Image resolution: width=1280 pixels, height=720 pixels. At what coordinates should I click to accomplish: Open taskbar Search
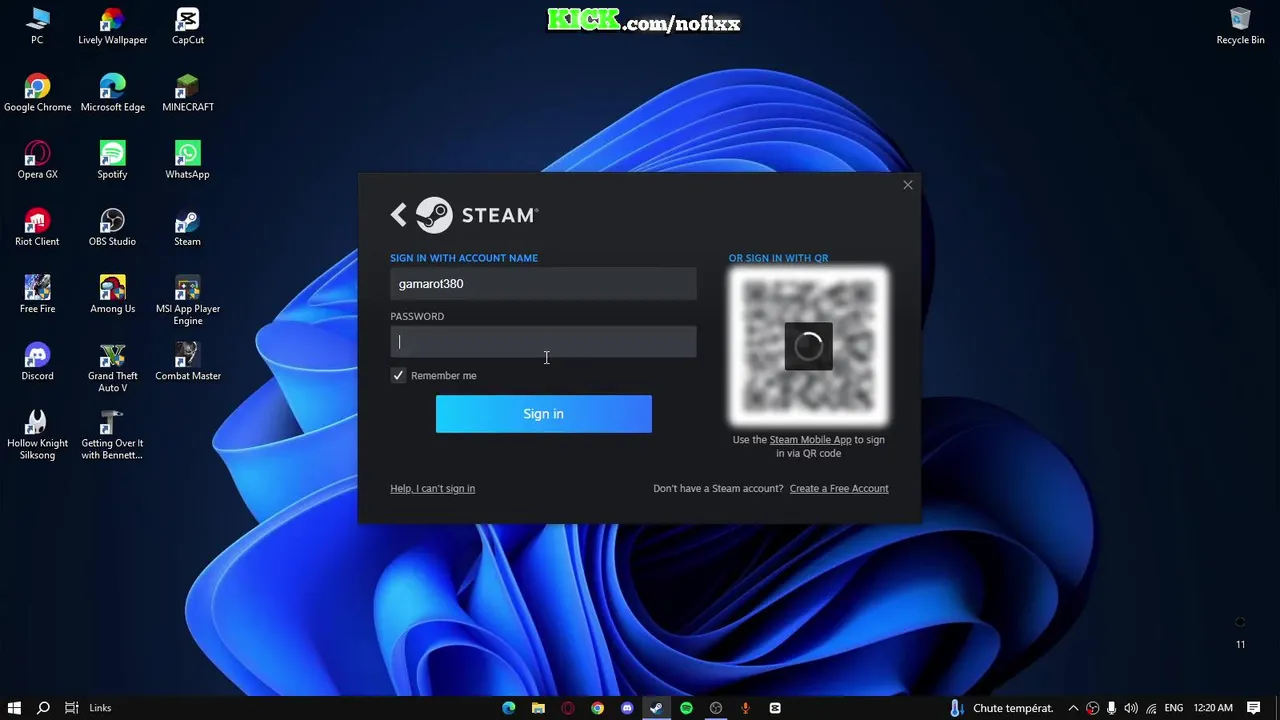[x=43, y=708]
